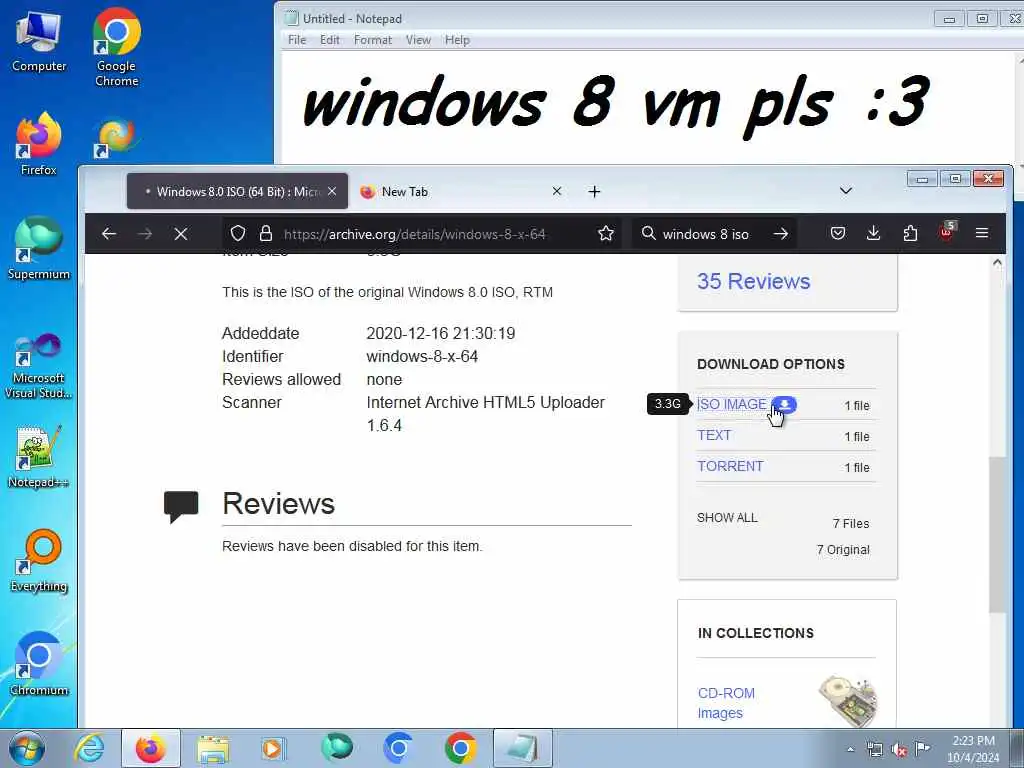Click Firefox taskbar button
Viewport: 1024px width, 768px height.
coord(151,748)
